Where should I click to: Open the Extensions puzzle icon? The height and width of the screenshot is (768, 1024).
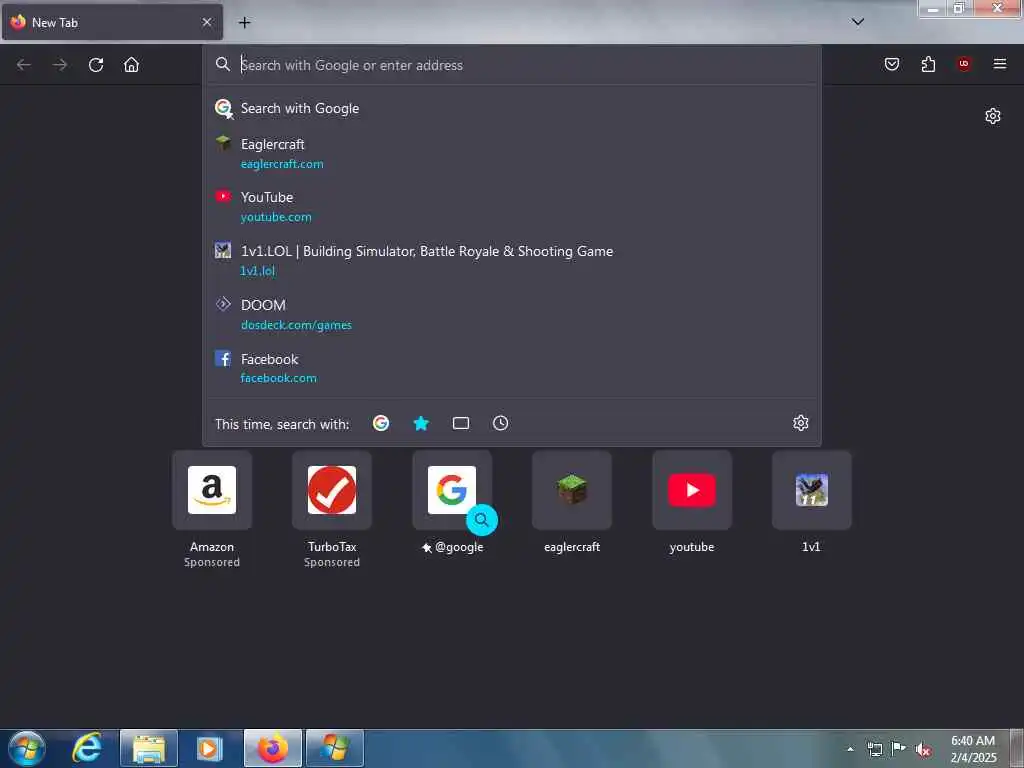coord(928,64)
